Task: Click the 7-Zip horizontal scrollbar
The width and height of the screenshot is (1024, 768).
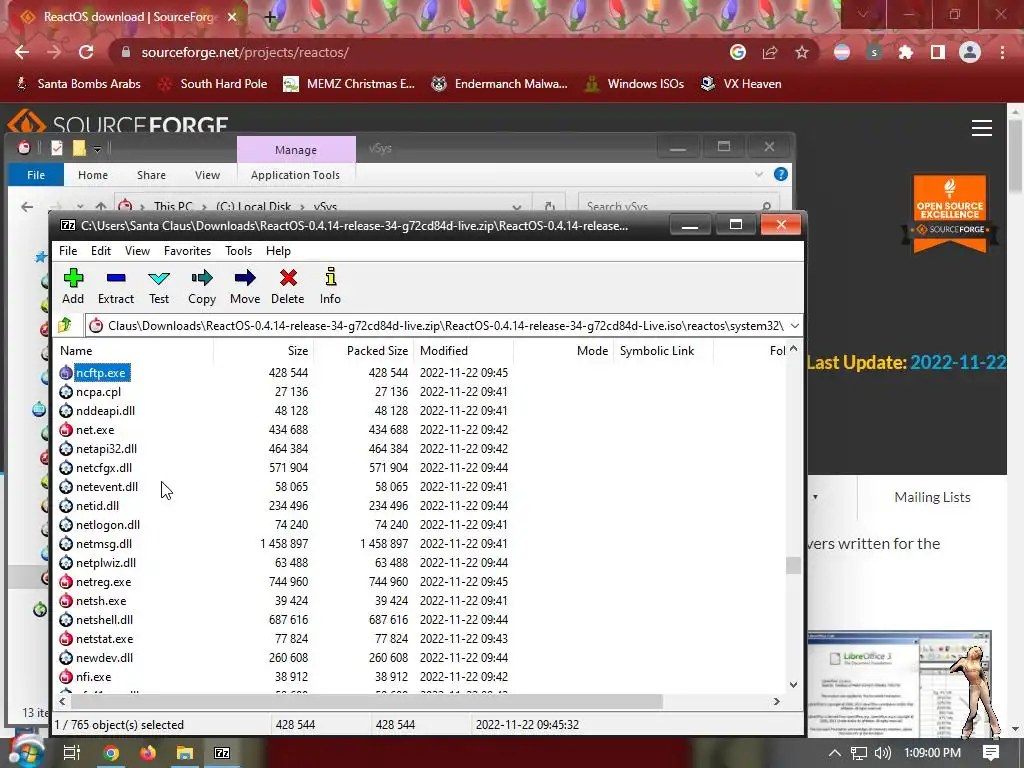Action: [x=366, y=701]
